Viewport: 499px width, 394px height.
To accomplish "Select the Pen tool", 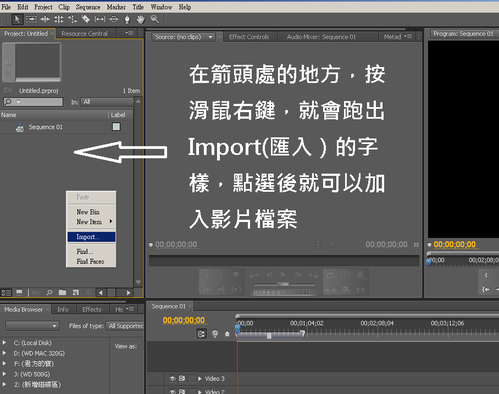I will click(x=127, y=19).
